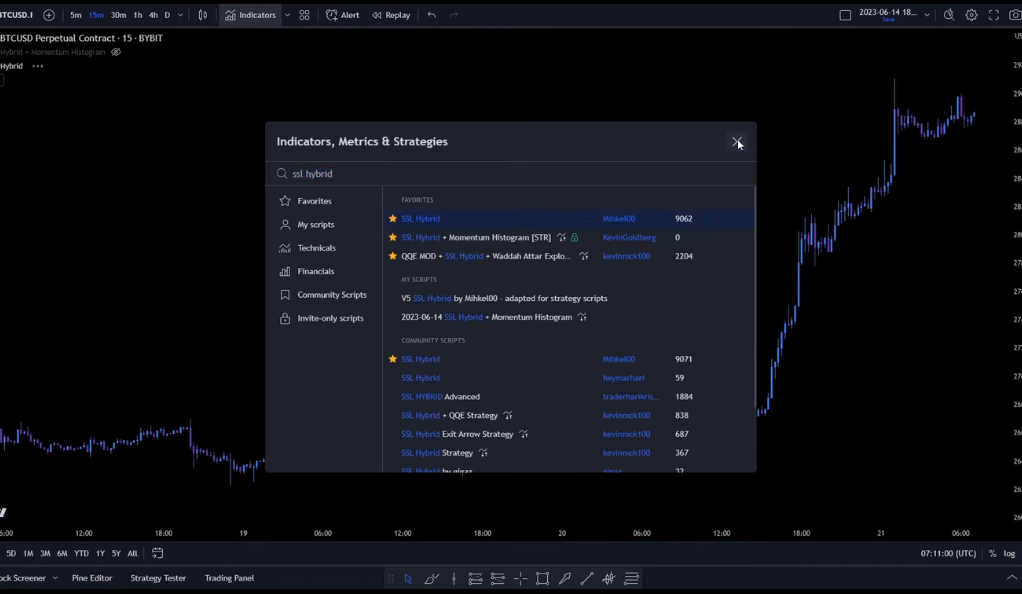Toggle star of SSL Hybrid with 9071
This screenshot has height=594, width=1022.
[392, 359]
